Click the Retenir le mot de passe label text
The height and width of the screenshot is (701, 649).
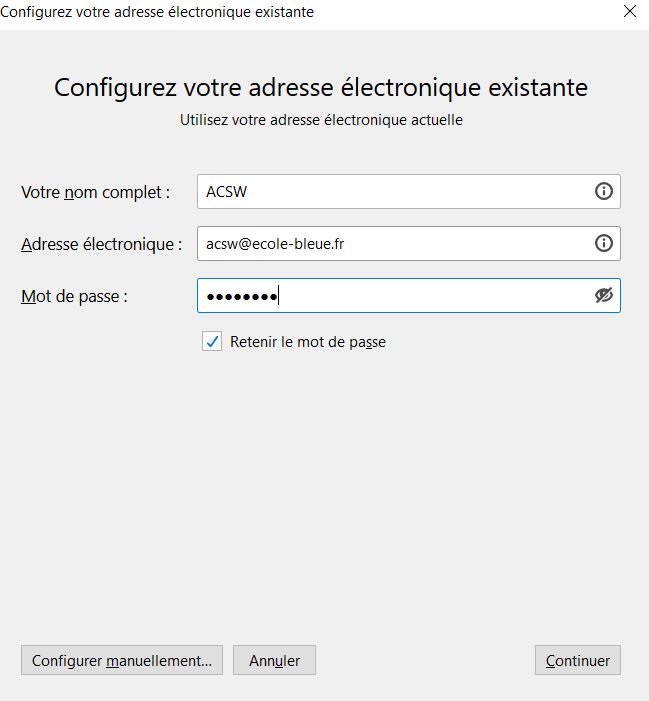coord(308,342)
